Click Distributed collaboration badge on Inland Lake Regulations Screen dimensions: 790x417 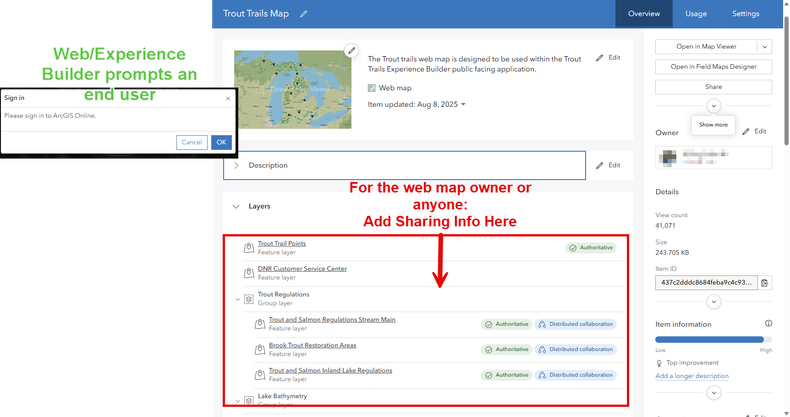[x=575, y=375]
